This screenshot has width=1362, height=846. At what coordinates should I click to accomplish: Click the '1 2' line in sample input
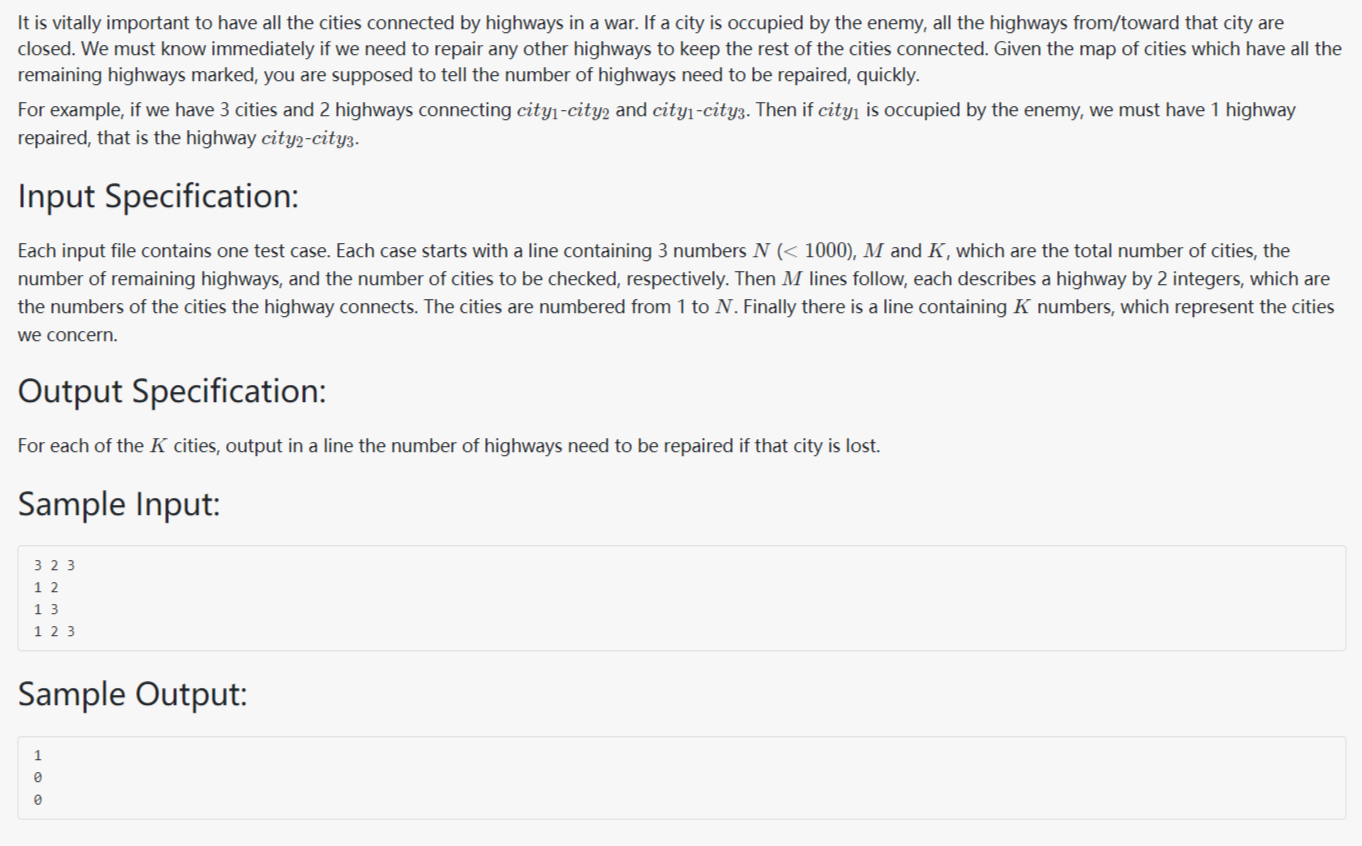(46, 587)
